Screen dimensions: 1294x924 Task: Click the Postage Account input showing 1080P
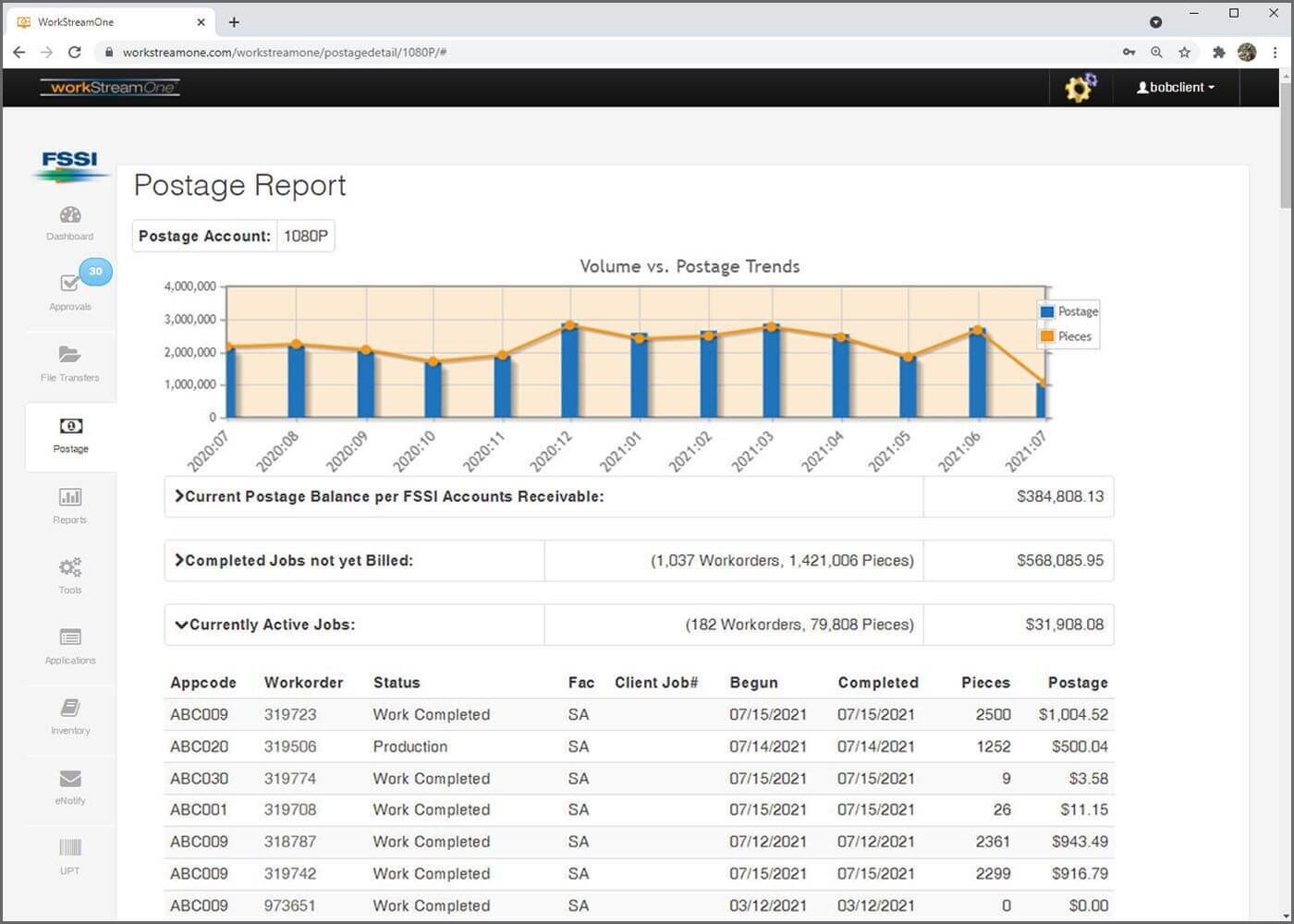pyautogui.click(x=306, y=236)
